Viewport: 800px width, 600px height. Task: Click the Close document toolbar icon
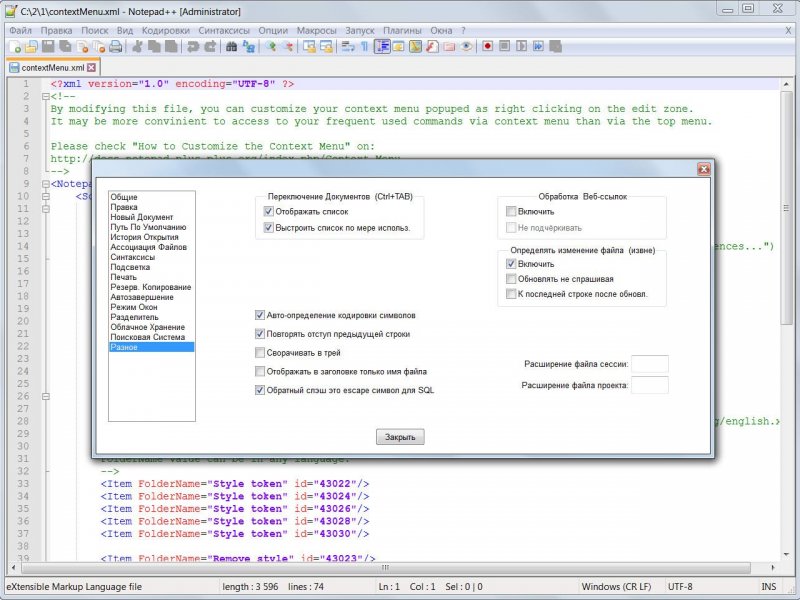tap(82, 47)
